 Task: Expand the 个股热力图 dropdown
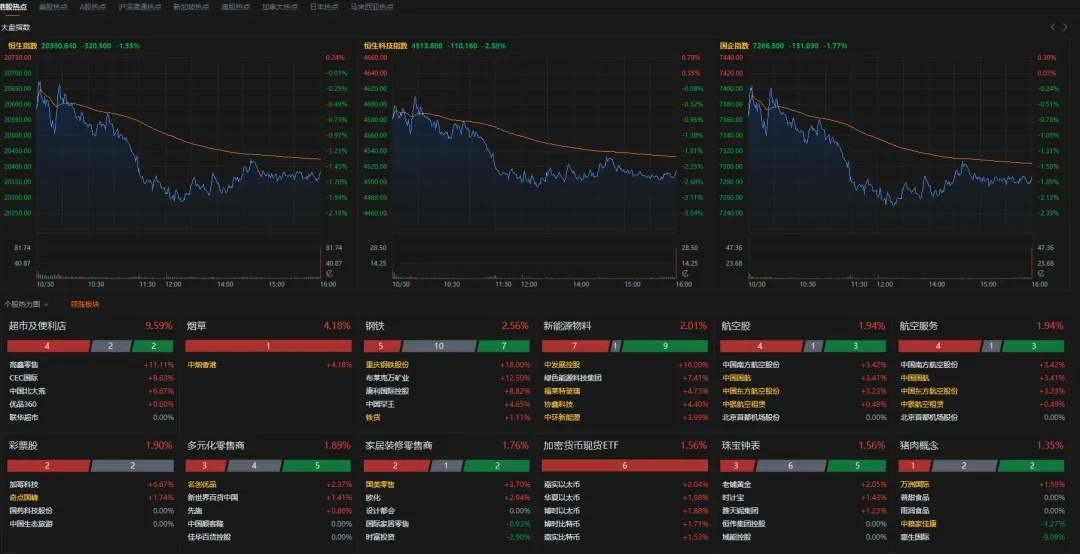(x=26, y=304)
